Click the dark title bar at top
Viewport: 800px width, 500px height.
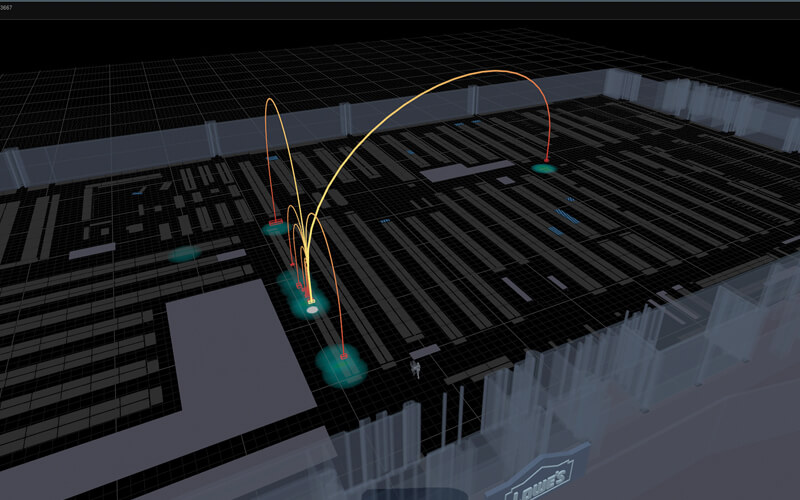(x=400, y=8)
